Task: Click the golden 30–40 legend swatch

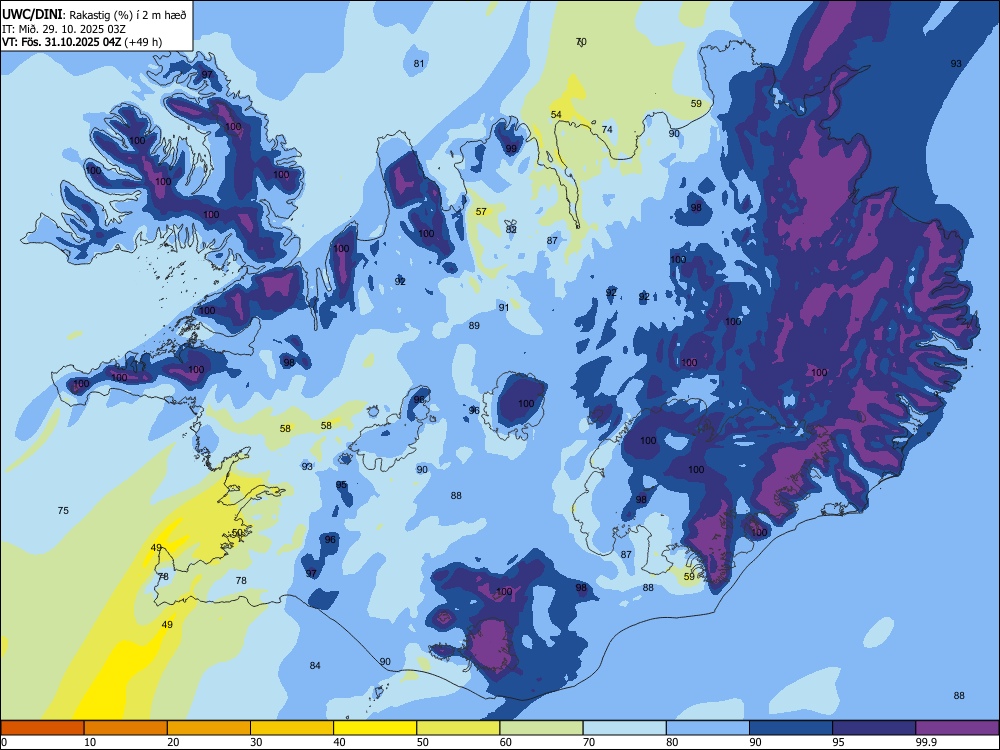Action: 292,728
